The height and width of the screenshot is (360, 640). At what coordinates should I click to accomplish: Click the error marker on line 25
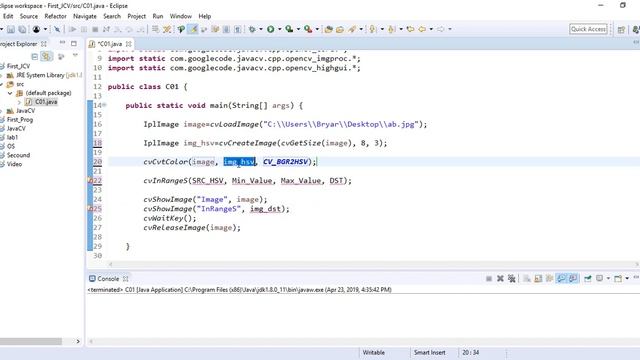tap(90, 209)
